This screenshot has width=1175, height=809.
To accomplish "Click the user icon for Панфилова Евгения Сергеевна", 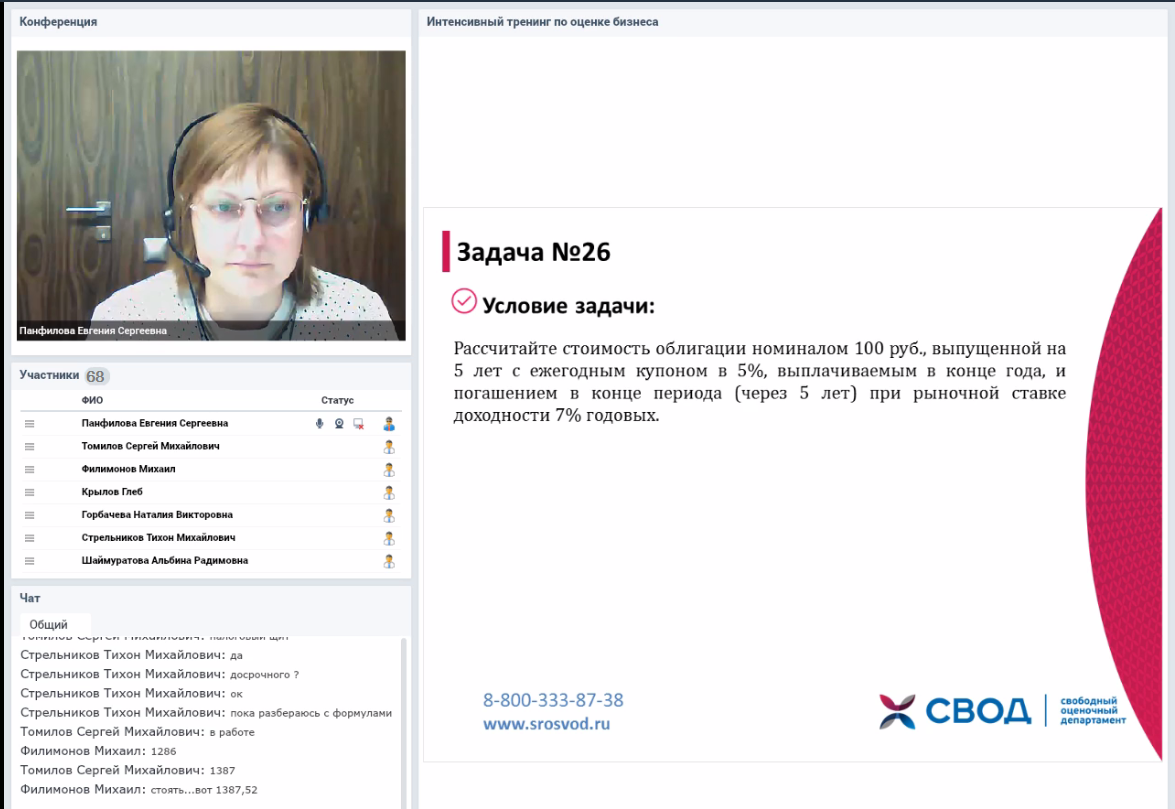I will (389, 424).
